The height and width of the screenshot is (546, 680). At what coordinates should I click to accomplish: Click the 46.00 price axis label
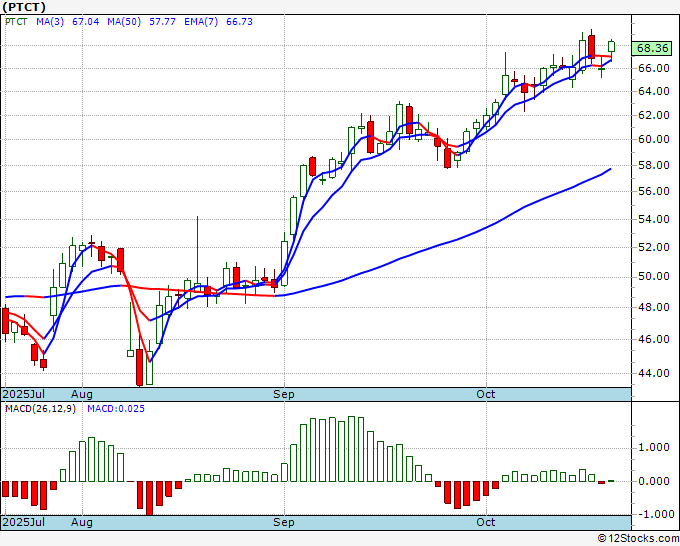(x=654, y=339)
